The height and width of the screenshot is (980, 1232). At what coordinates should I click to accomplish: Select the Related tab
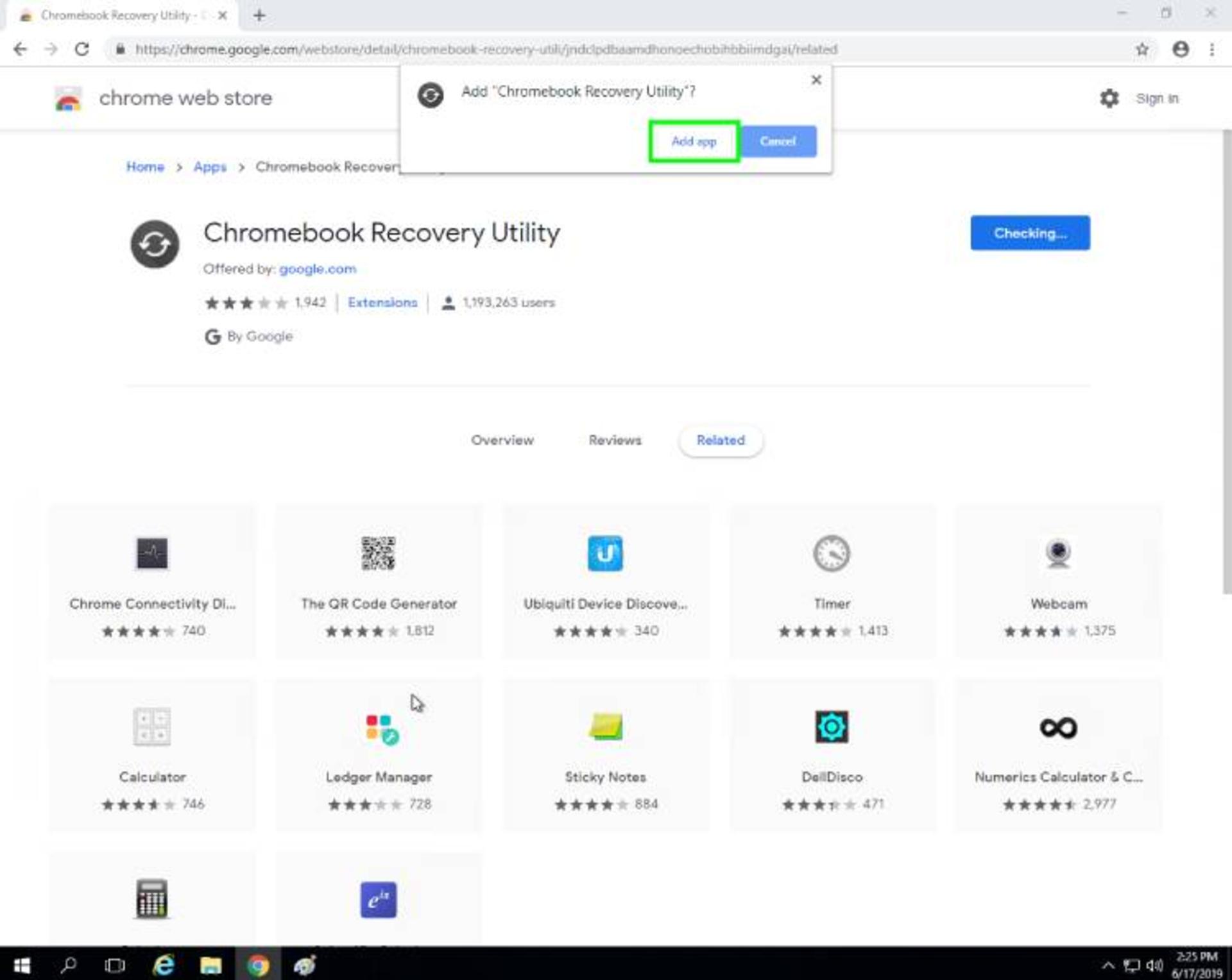click(x=721, y=441)
